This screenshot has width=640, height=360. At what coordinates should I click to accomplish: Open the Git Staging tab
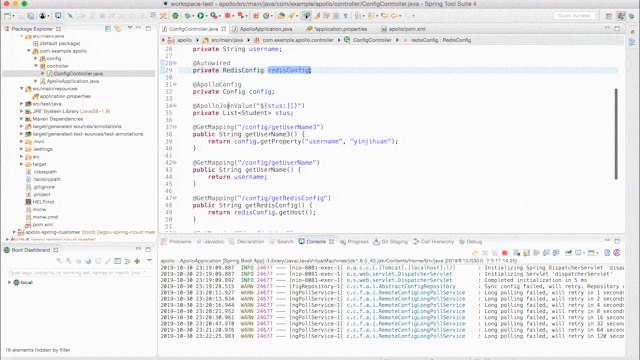pos(390,242)
